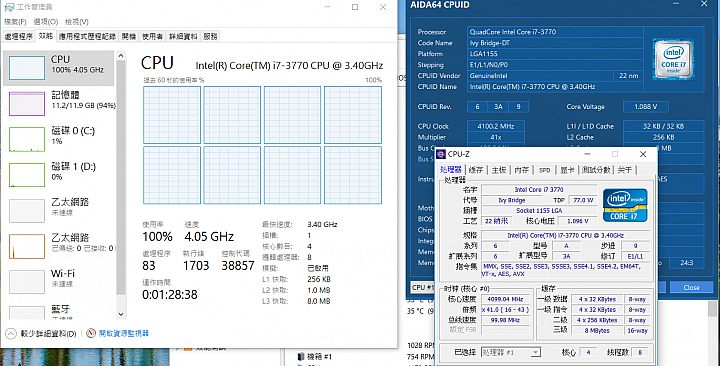Screen dimensions: 720x366
Task: Click the Task Manager title bar icon
Action: tap(9, 7)
